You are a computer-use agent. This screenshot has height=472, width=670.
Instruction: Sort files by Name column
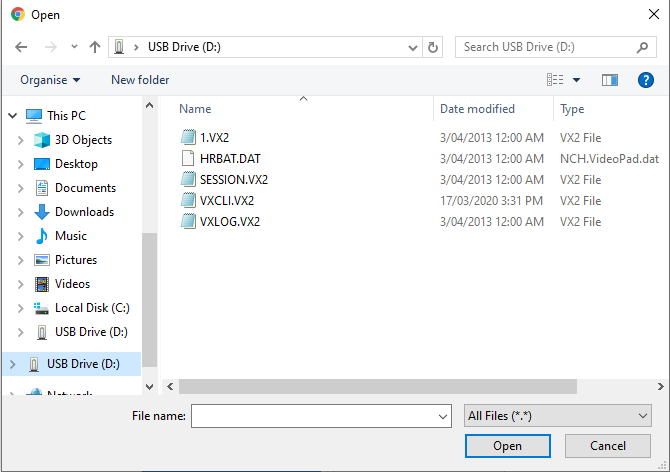point(195,109)
